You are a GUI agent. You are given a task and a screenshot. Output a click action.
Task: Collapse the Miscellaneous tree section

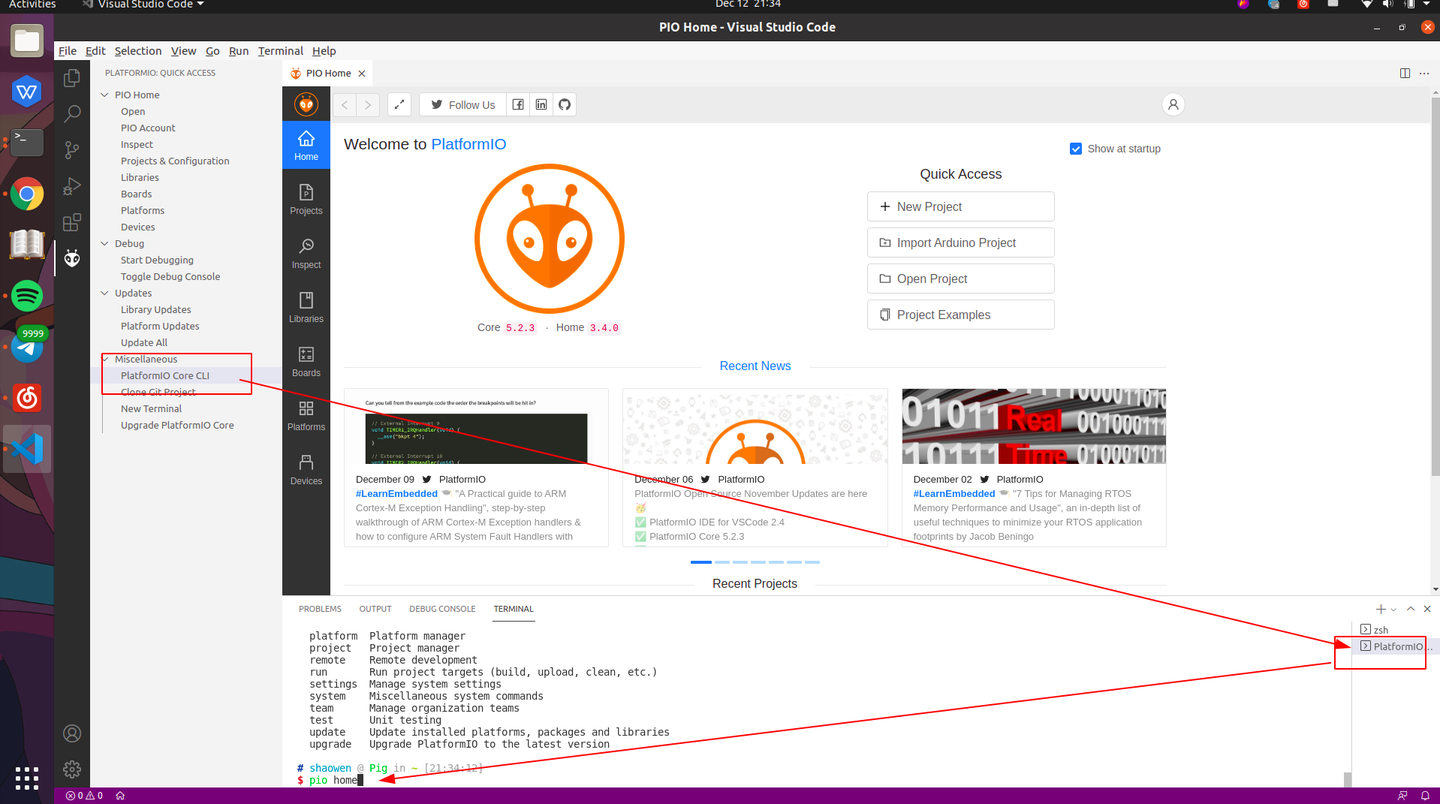(105, 359)
